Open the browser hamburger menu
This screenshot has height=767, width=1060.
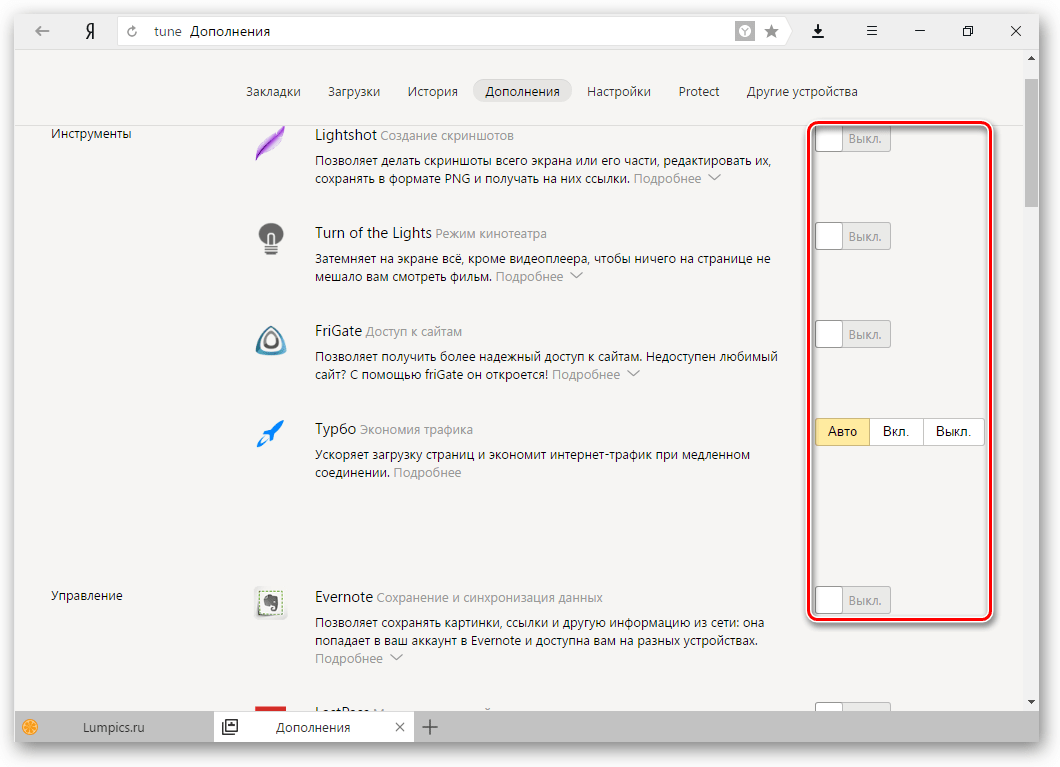(x=872, y=30)
